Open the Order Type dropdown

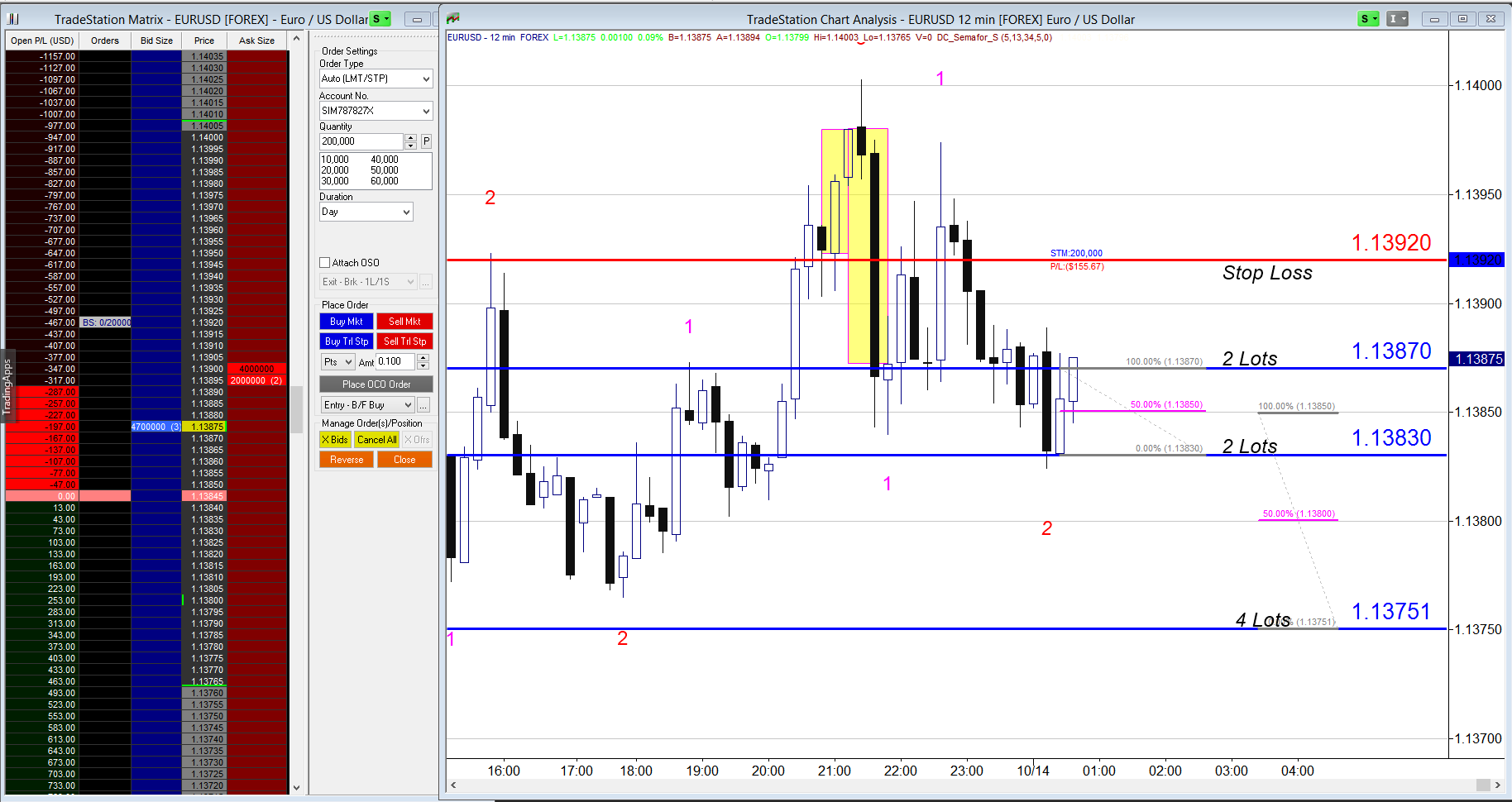(x=376, y=79)
